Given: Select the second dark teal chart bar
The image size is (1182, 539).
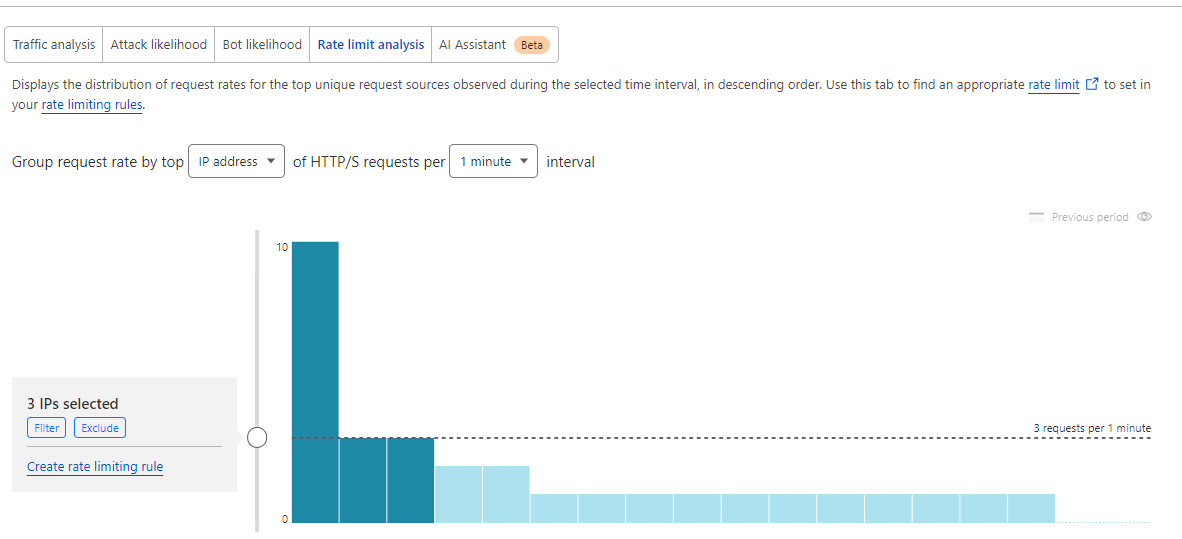Looking at the screenshot, I should (x=363, y=480).
